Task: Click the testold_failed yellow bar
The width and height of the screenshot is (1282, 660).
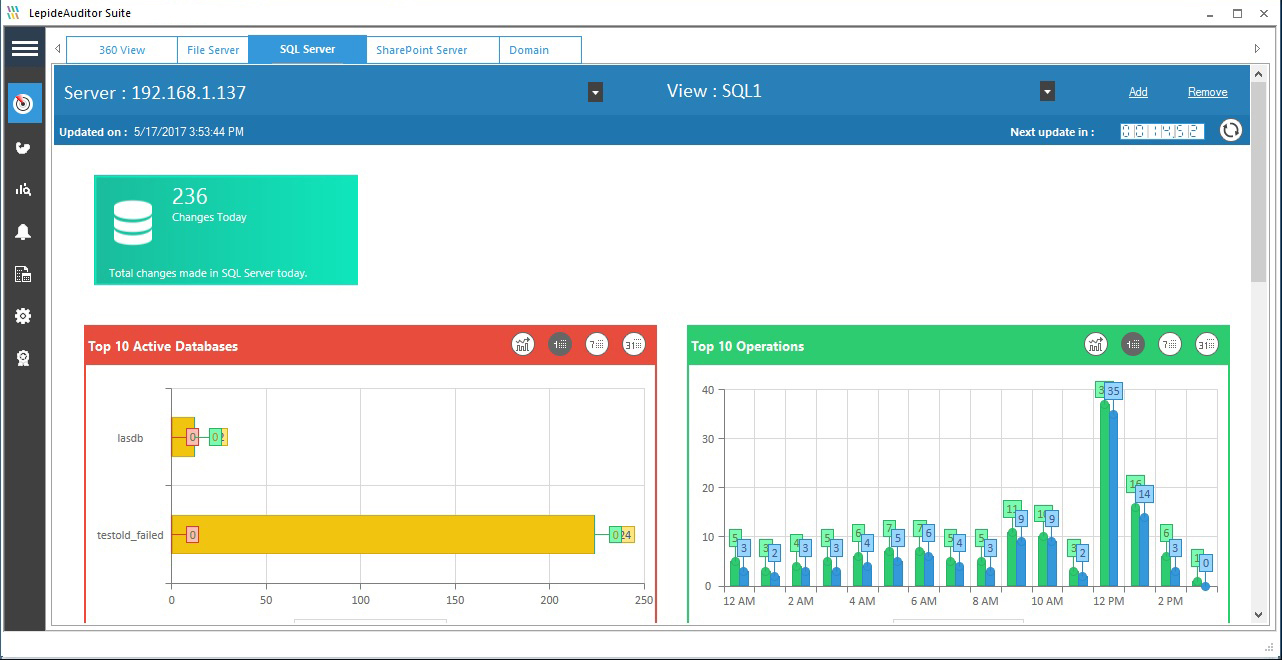Action: (383, 534)
